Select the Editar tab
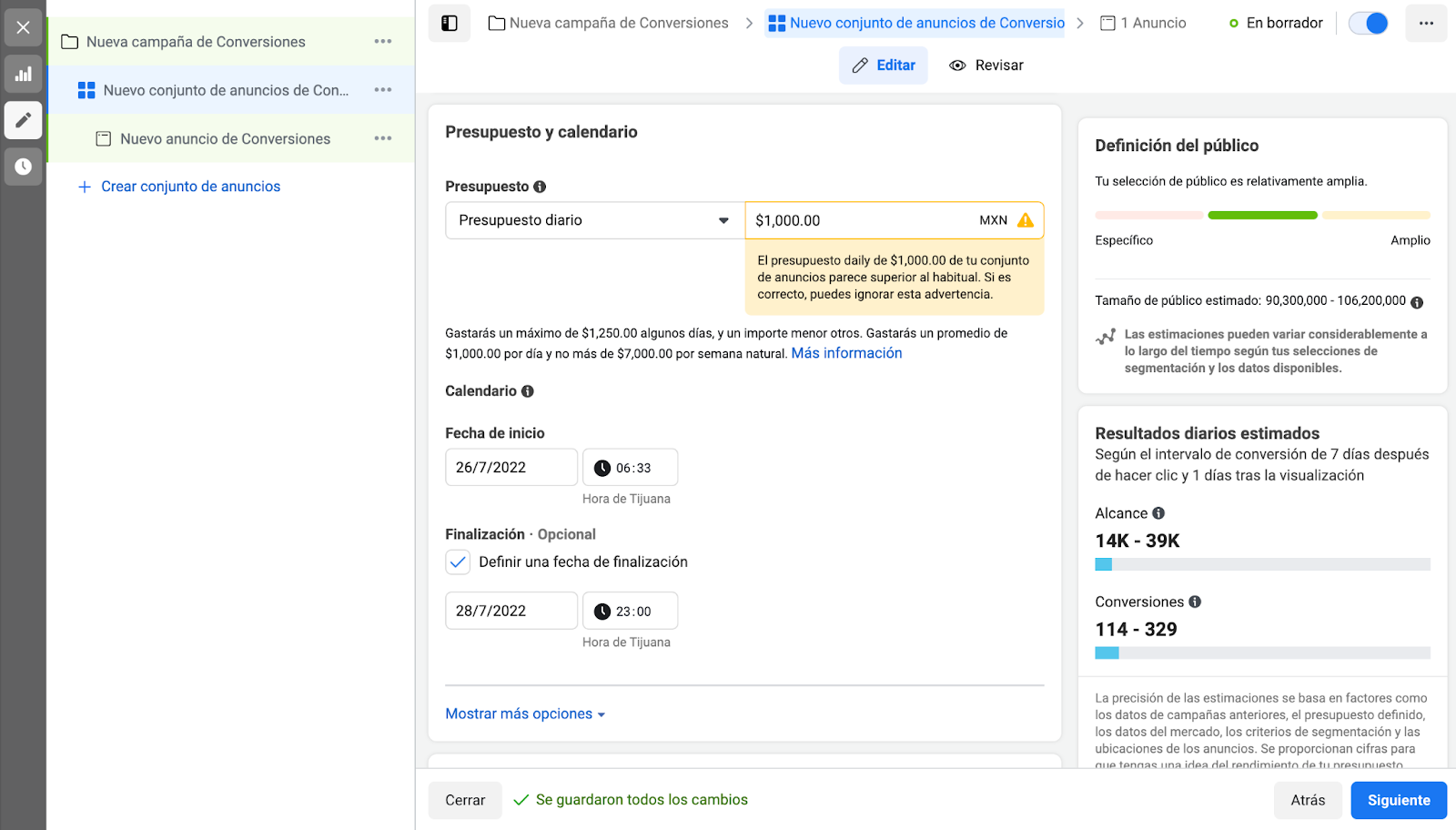1456x830 pixels. (884, 66)
